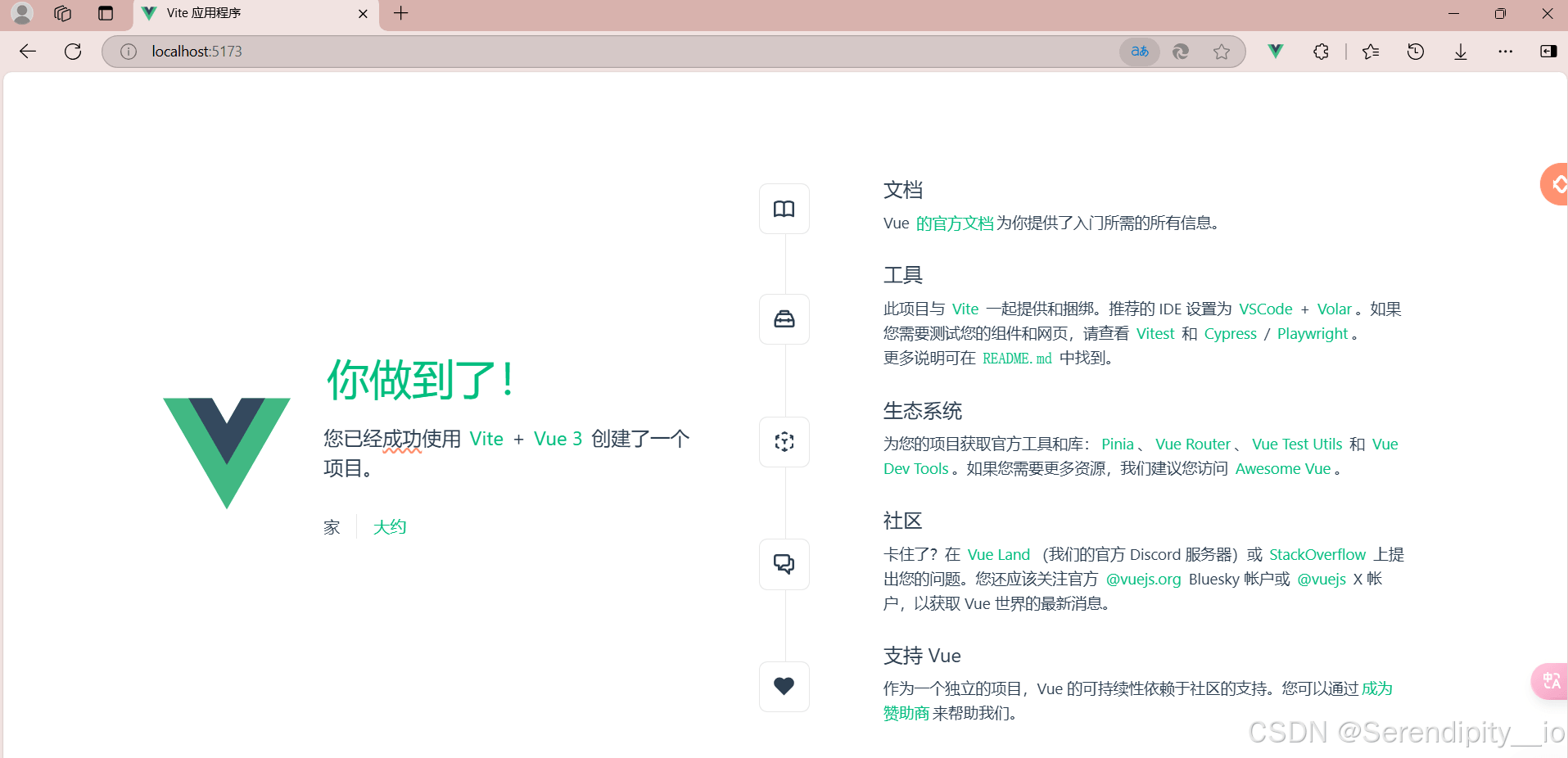Screen dimensions: 1568x758
Task: Open the extensions puzzle icon
Action: tap(1321, 52)
